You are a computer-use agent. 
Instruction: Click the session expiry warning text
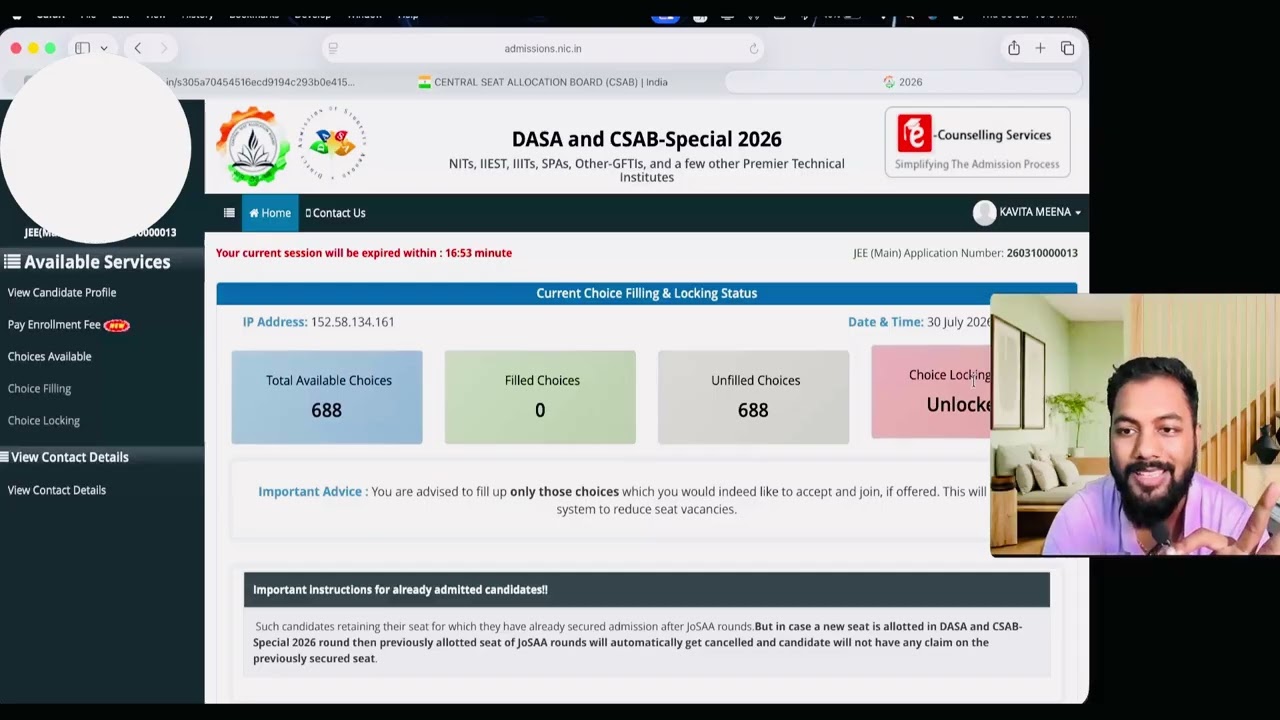pos(364,253)
